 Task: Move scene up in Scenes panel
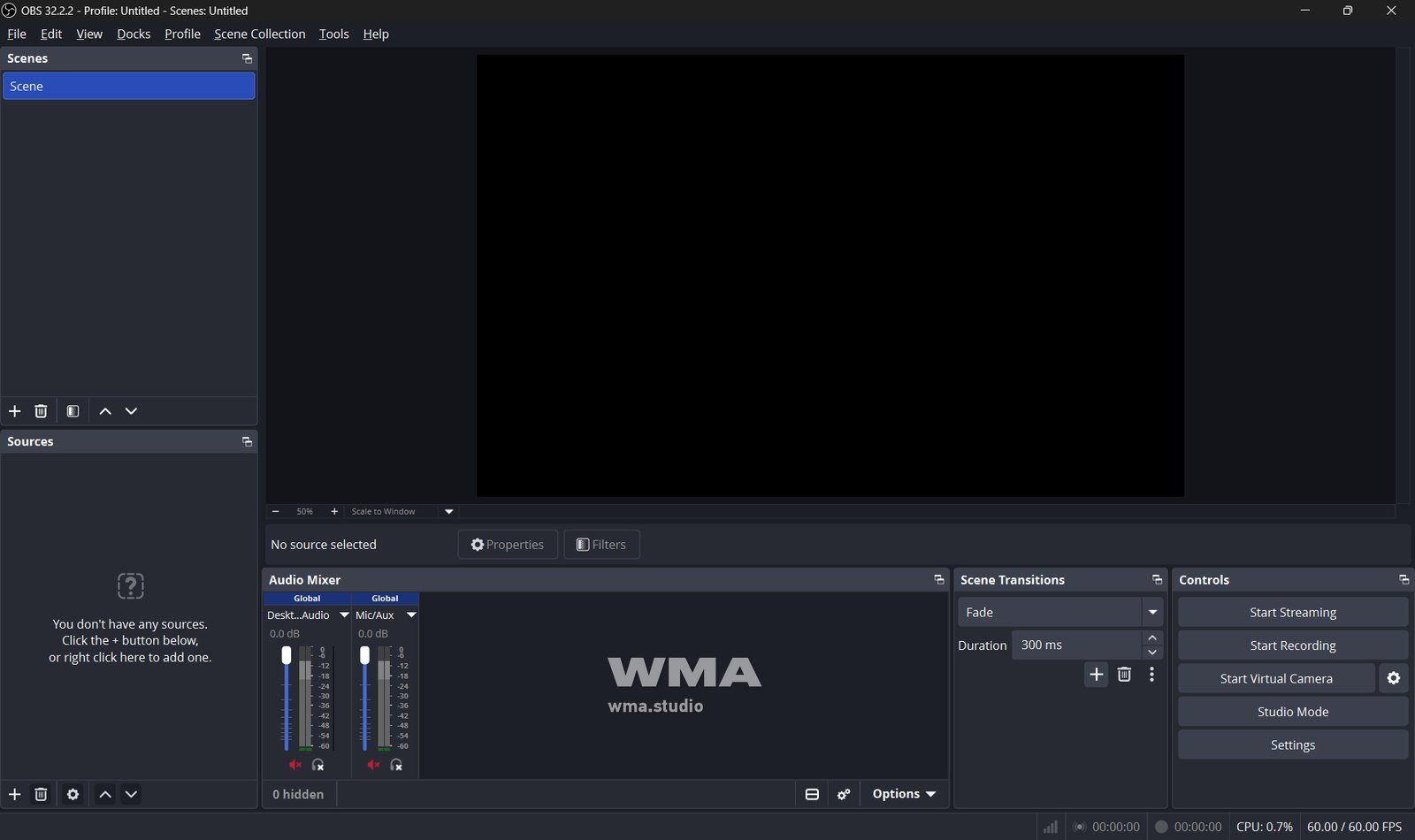[105, 411]
